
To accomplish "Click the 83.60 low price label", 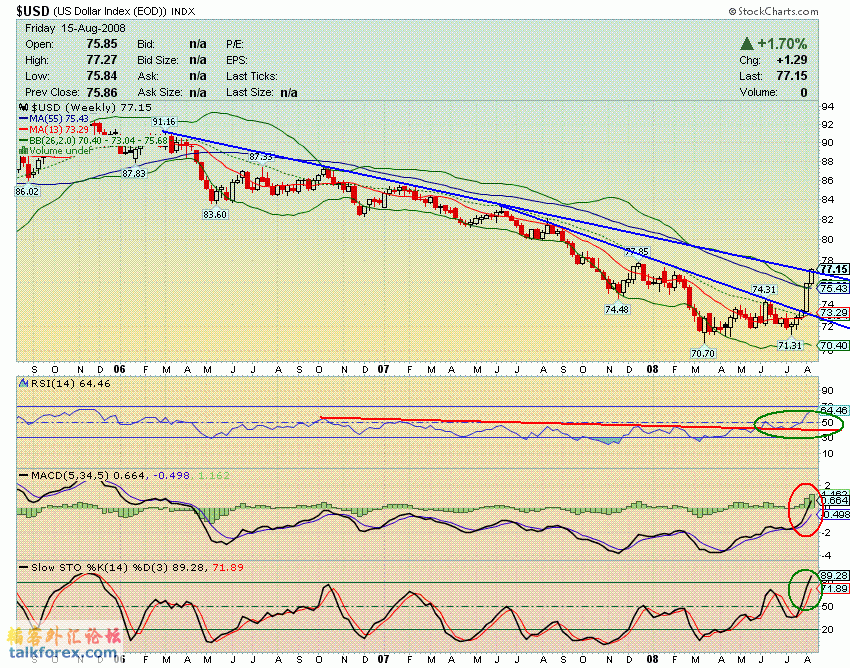I will coord(215,214).
